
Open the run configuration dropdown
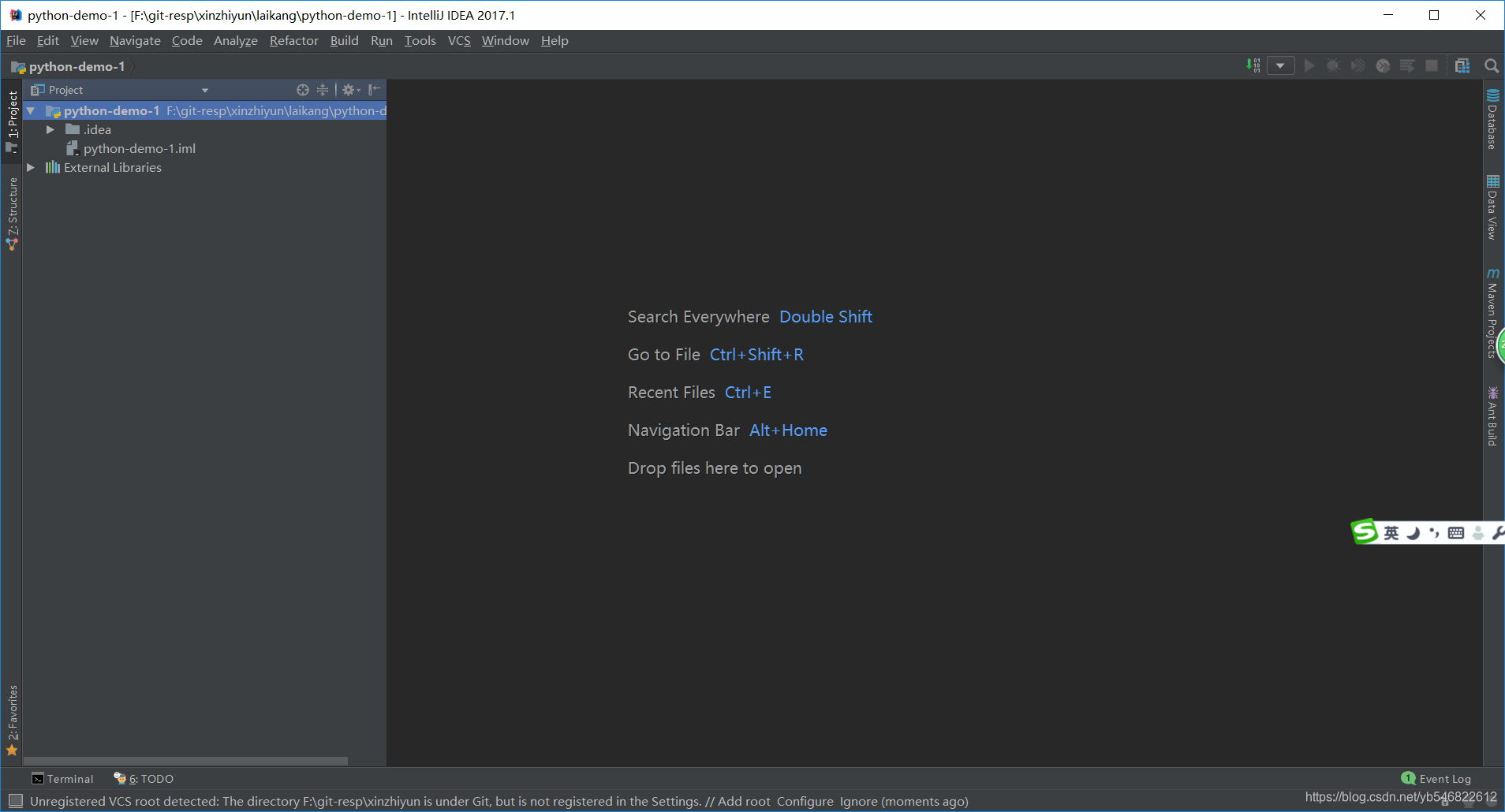(1280, 65)
